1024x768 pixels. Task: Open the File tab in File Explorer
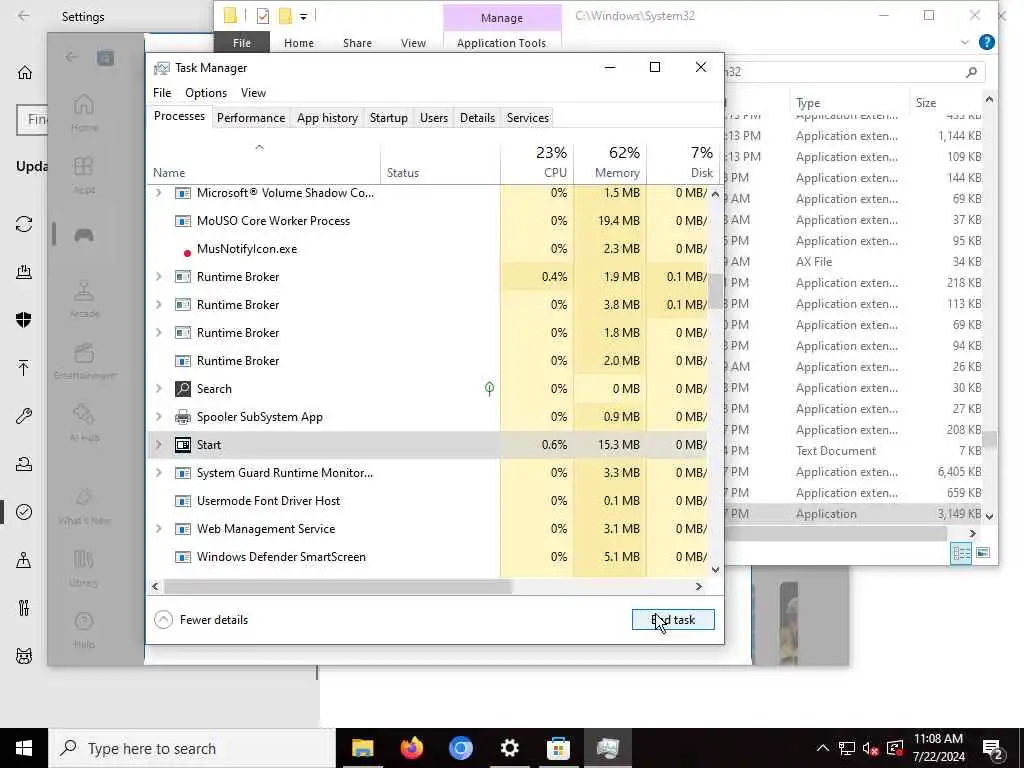point(242,42)
